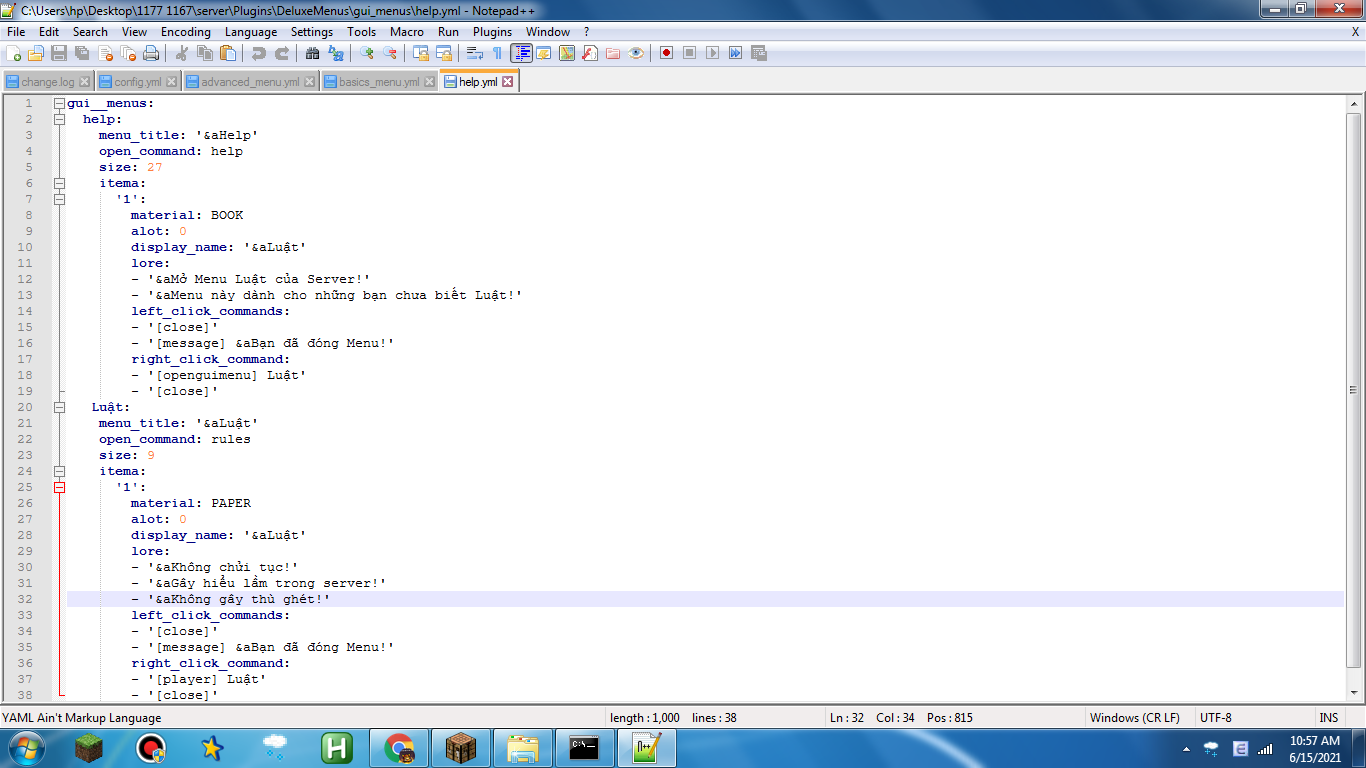Open the Encoding menu

185,32
